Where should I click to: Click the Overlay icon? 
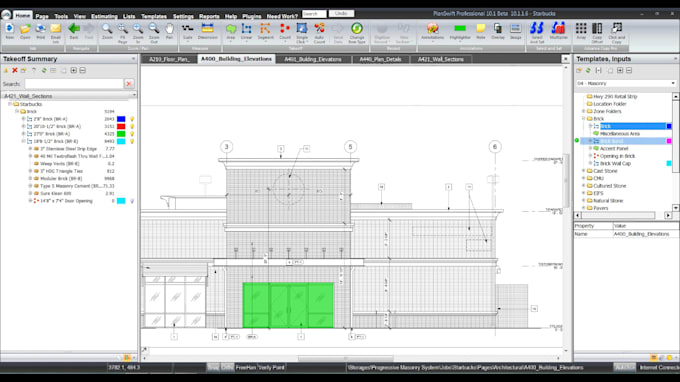coord(498,29)
